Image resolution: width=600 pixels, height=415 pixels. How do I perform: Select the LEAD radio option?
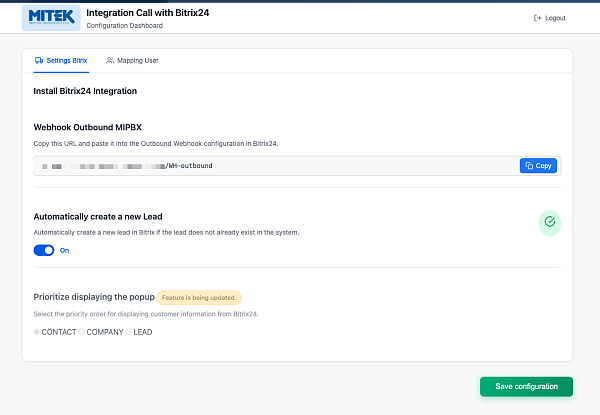coord(129,332)
